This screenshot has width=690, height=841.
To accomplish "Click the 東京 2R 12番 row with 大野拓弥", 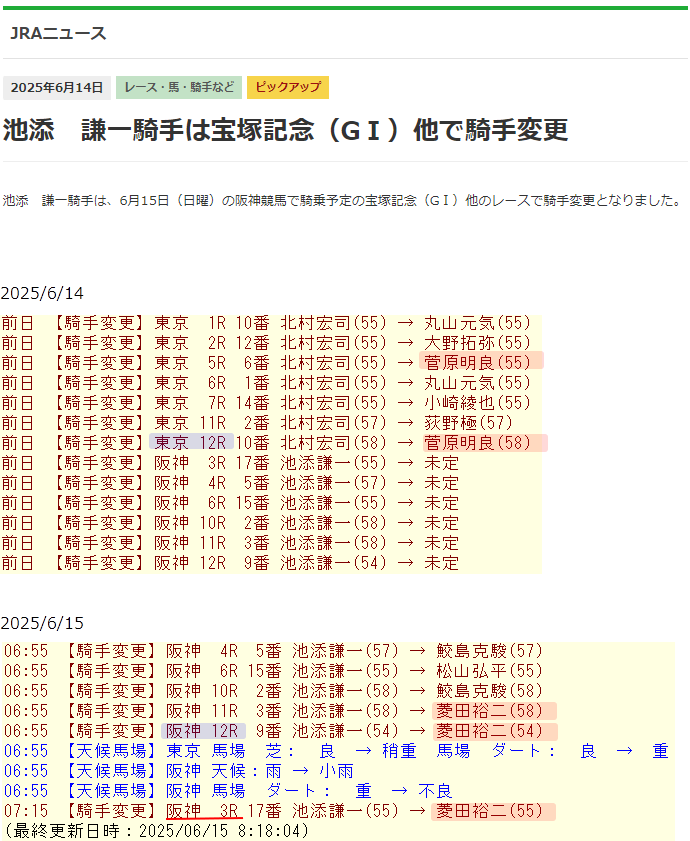I will point(266,343).
